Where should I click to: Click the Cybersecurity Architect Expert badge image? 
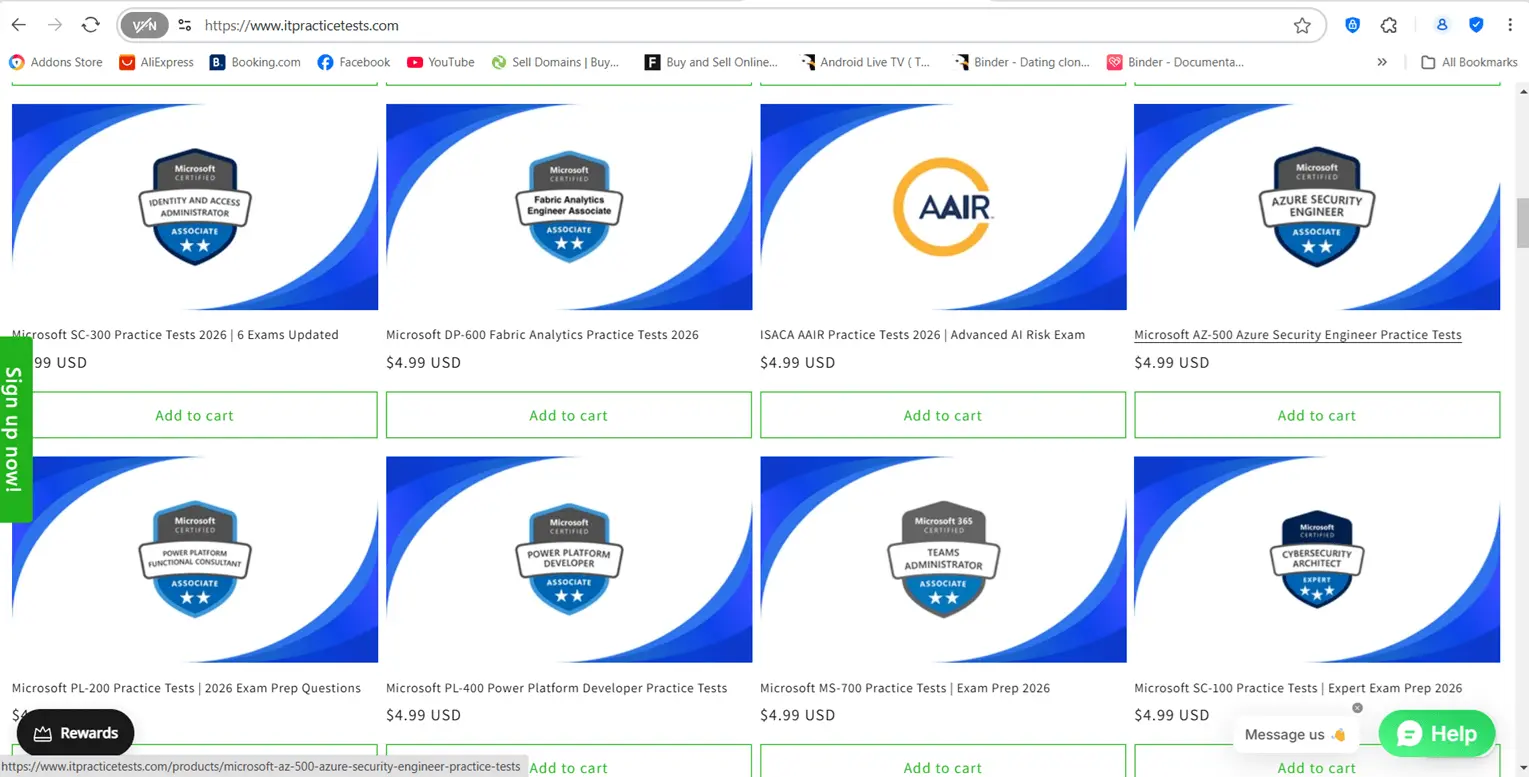(x=1317, y=560)
